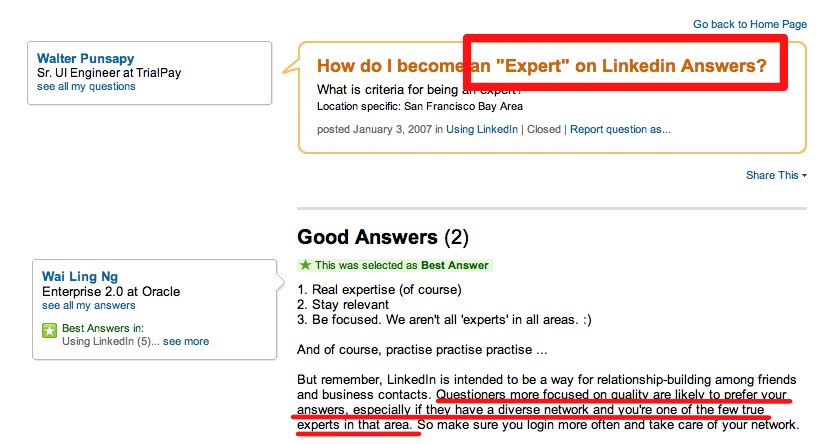The image size is (821, 444).
Task: Click the 'Sr. UI Engineer at TrialPay' headline
Action: (109, 73)
